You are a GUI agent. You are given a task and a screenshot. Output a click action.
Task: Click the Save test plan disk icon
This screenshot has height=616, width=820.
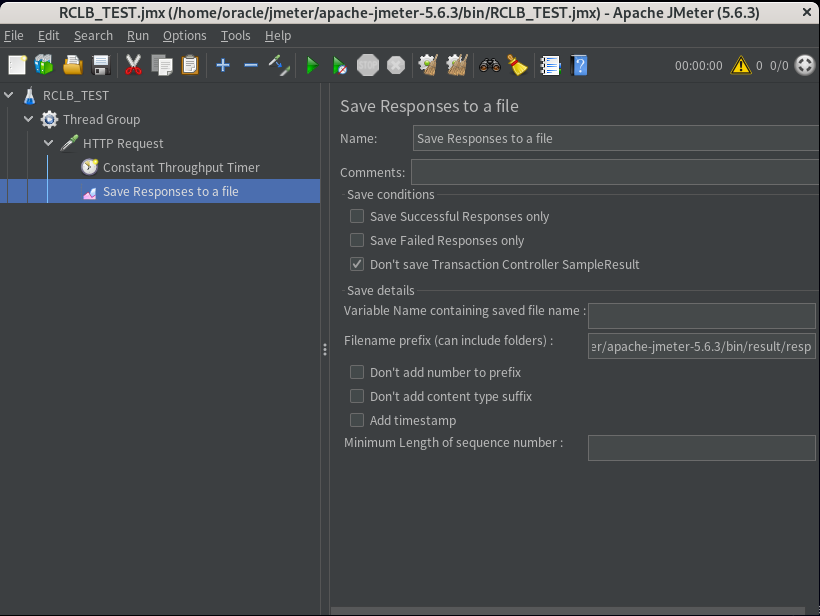100,65
